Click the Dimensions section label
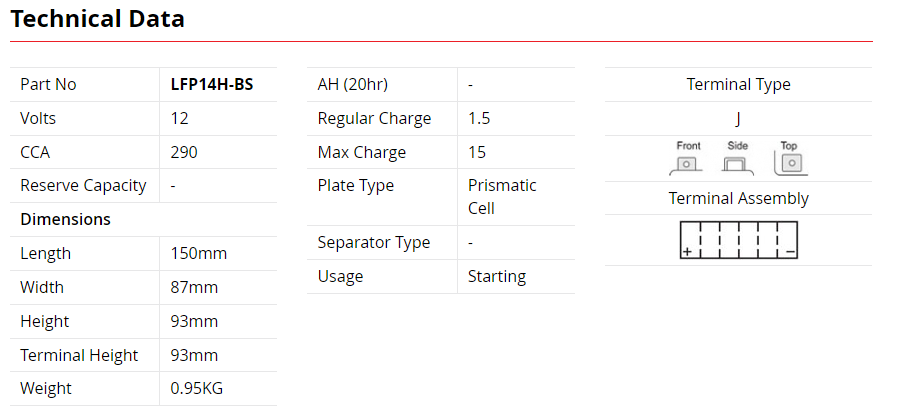 65,219
